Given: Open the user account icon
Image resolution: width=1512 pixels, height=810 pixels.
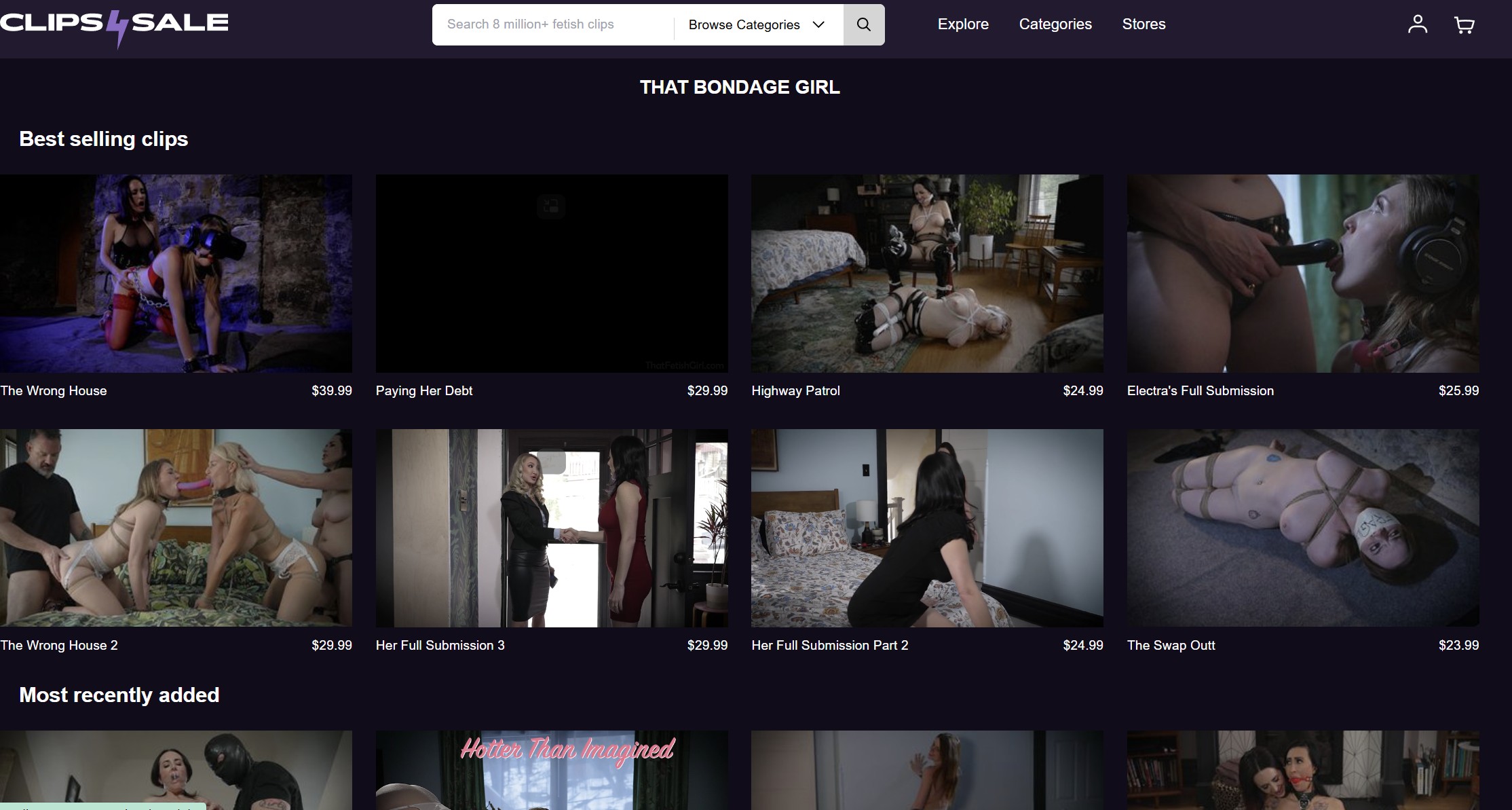Looking at the screenshot, I should pyautogui.click(x=1417, y=24).
